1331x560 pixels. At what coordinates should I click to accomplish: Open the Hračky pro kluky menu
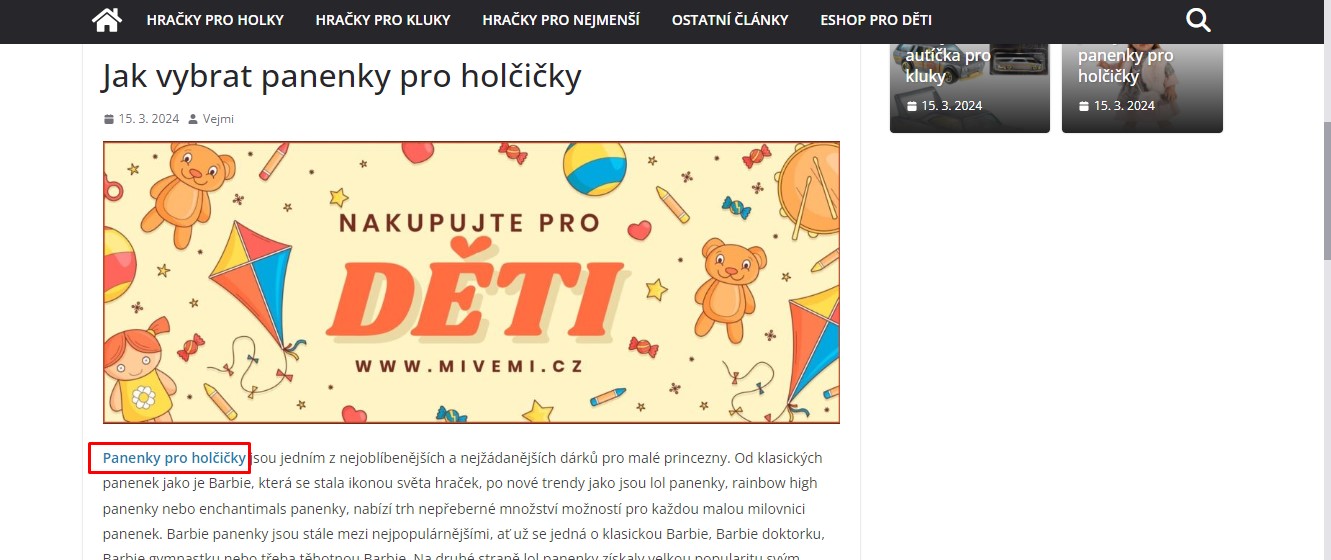click(383, 20)
